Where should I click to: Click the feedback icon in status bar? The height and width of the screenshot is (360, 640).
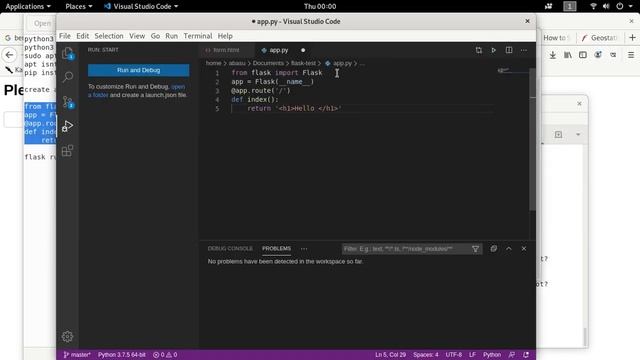(x=511, y=355)
